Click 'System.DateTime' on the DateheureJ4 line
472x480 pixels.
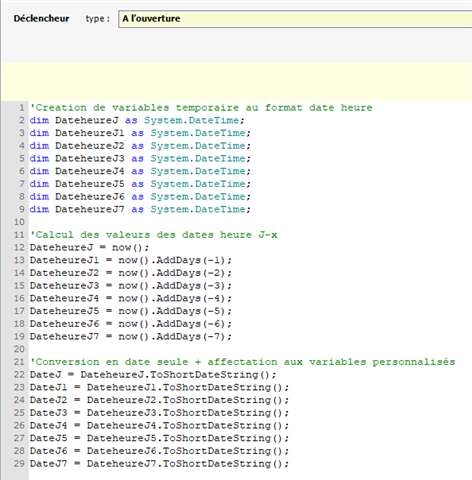(198, 171)
